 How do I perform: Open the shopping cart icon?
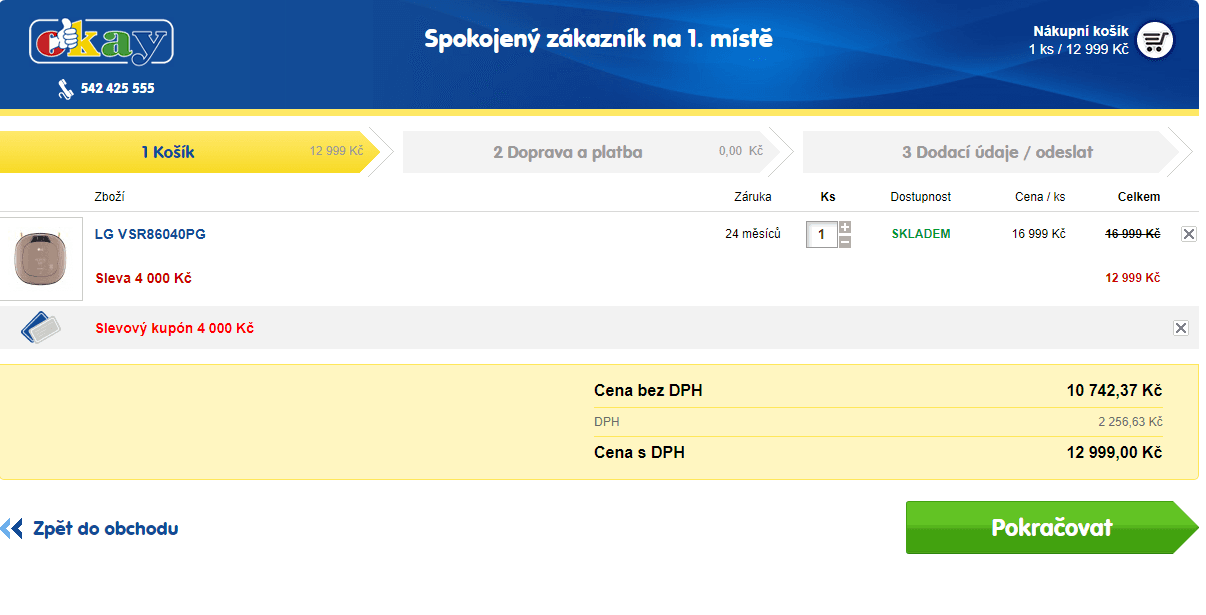tap(1155, 41)
